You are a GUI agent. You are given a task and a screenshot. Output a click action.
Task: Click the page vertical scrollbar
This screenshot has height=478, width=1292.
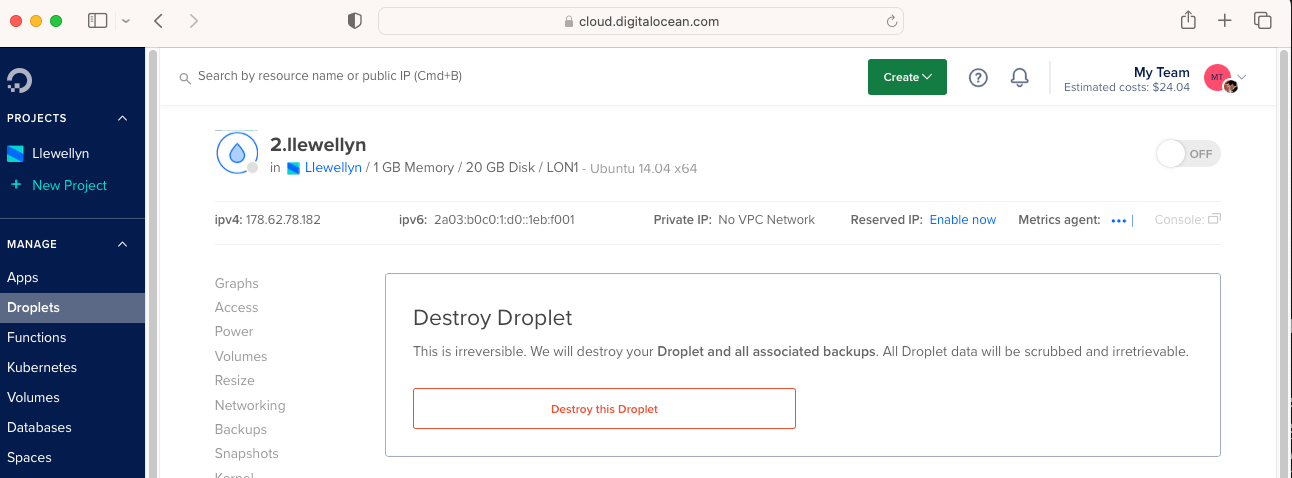pos(1284,263)
